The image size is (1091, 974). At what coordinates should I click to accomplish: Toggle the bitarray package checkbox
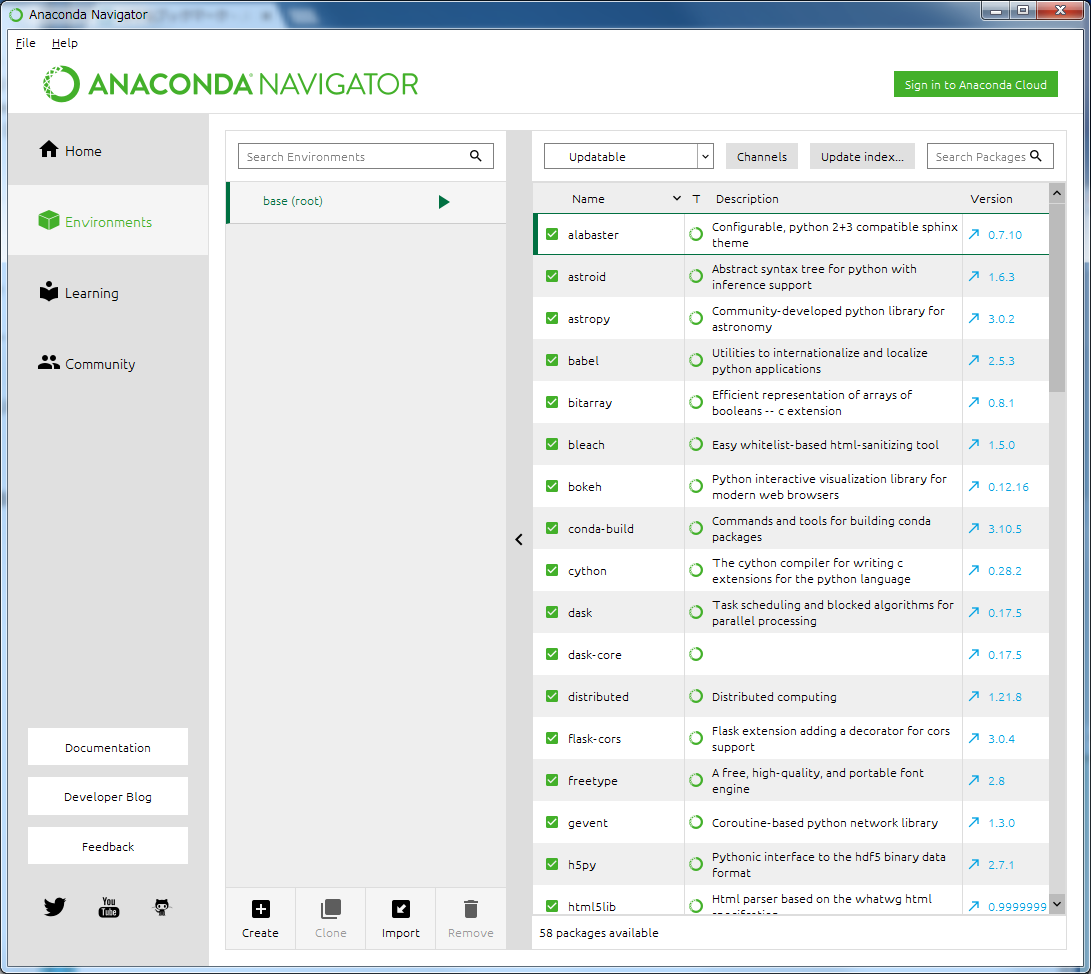[x=552, y=402]
